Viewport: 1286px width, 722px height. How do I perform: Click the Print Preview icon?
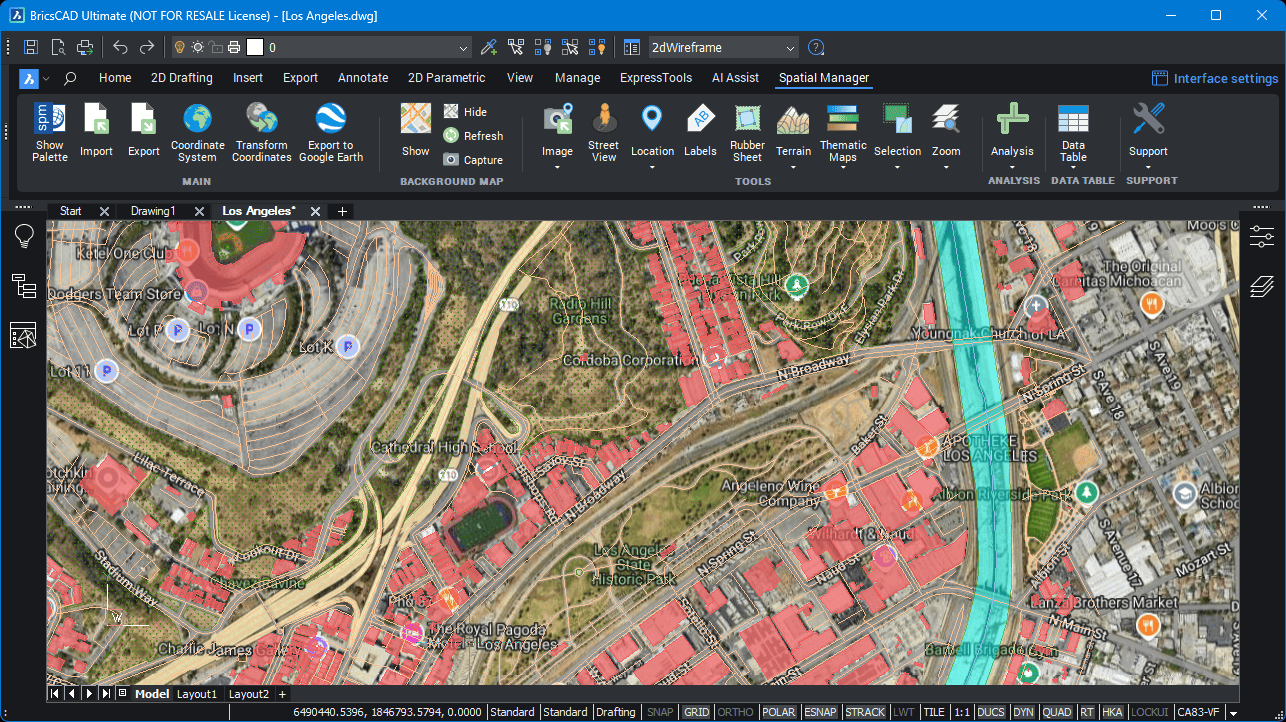(x=58, y=47)
